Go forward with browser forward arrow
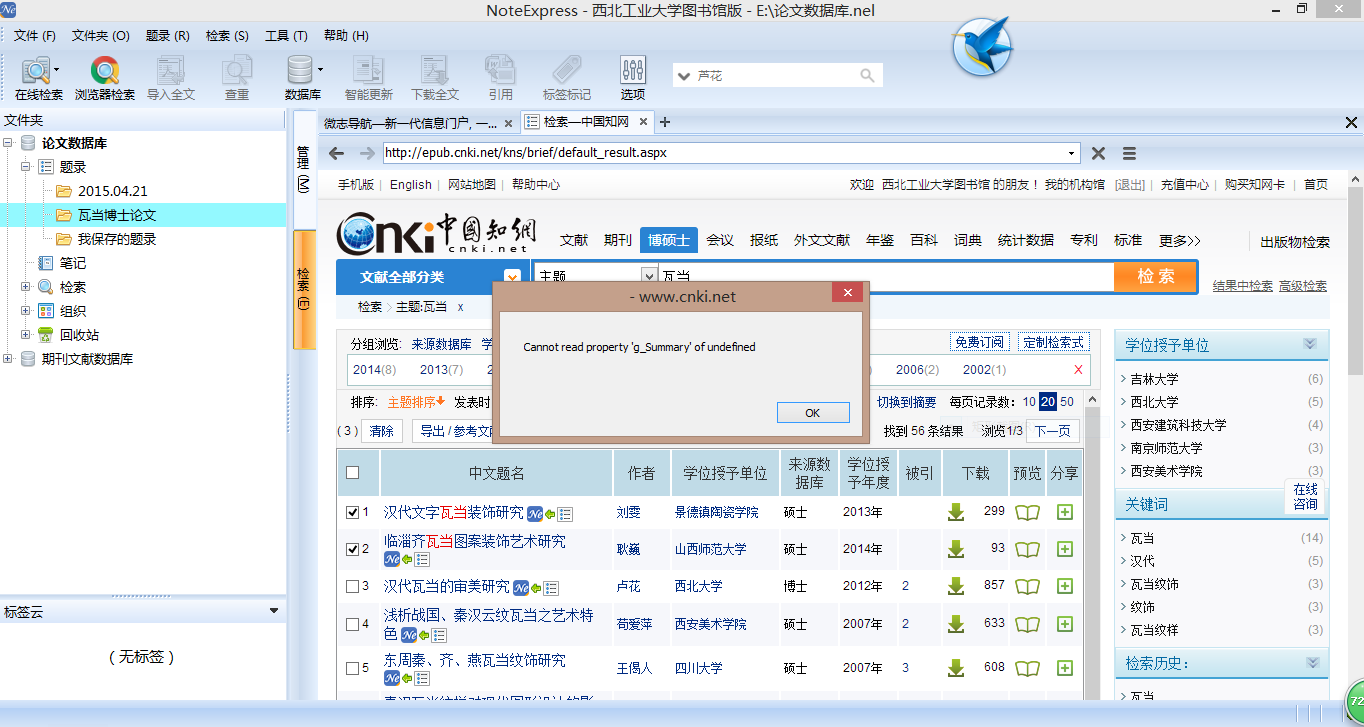The image size is (1364, 727). pyautogui.click(x=367, y=153)
